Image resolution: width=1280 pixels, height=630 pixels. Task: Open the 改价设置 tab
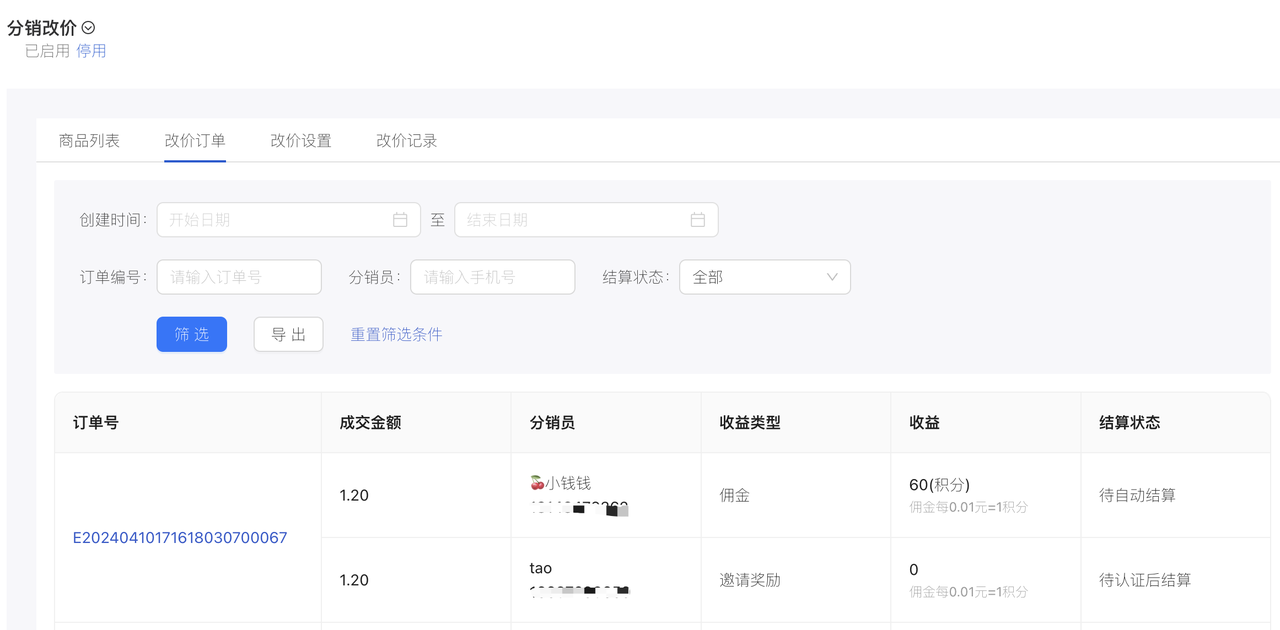(x=301, y=141)
